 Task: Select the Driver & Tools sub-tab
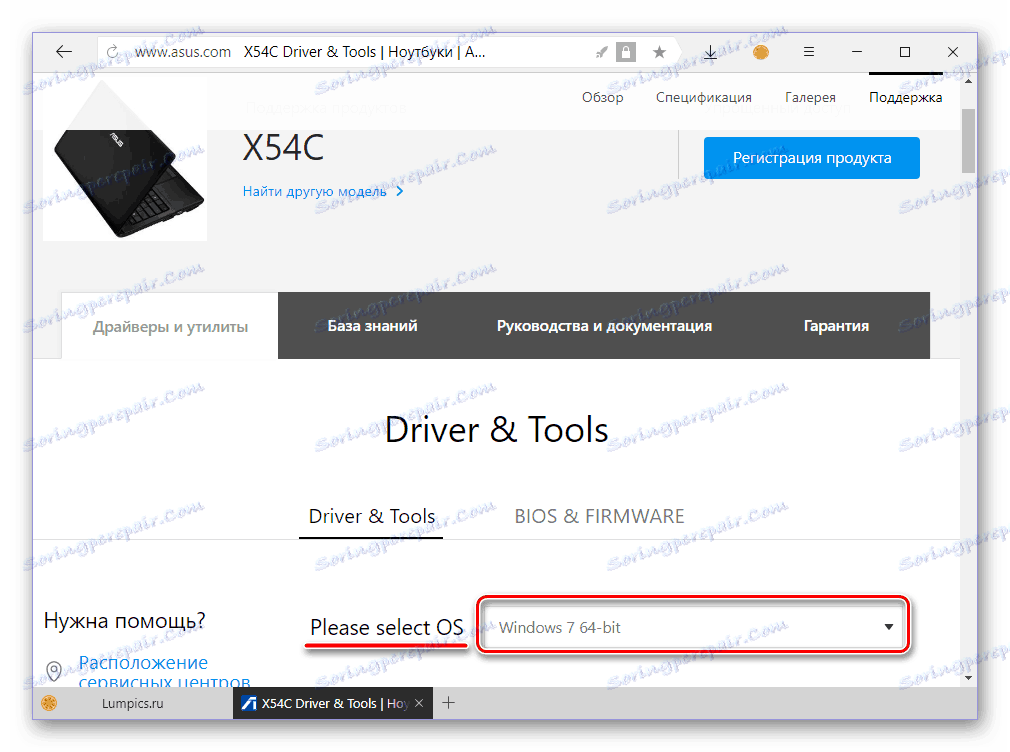(x=372, y=516)
